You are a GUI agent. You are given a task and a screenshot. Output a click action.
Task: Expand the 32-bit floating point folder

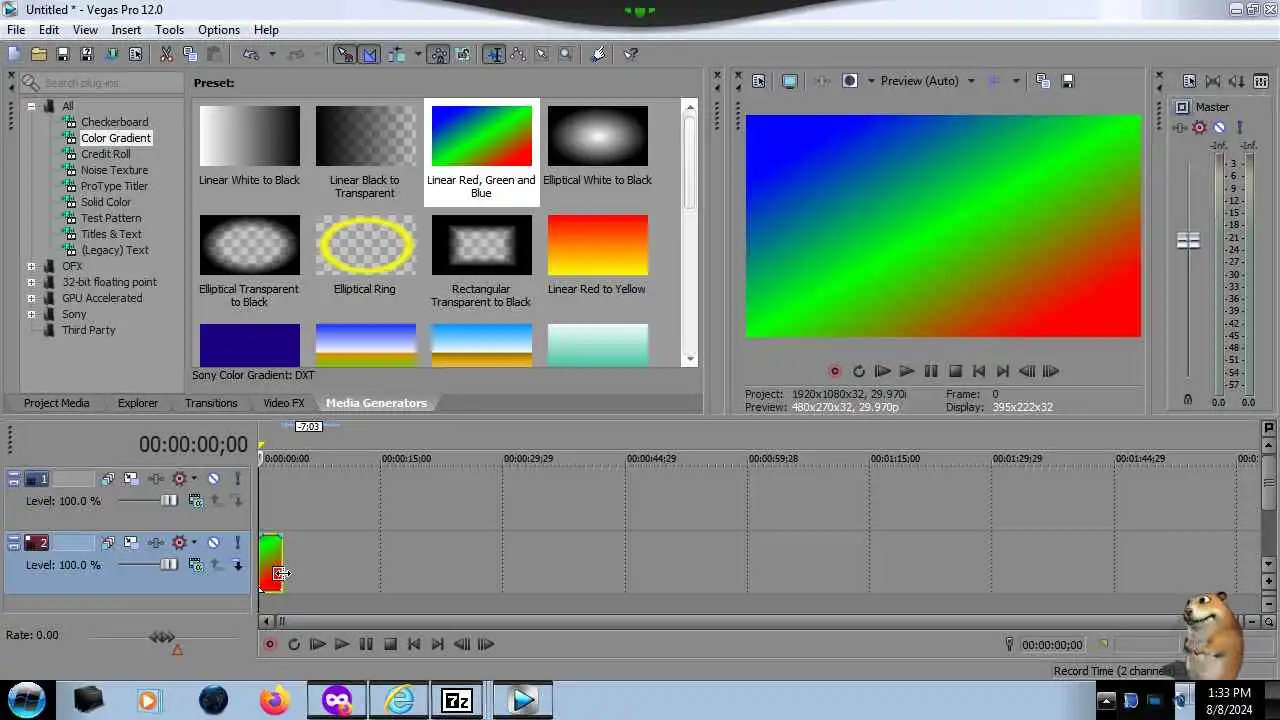[x=31, y=283]
